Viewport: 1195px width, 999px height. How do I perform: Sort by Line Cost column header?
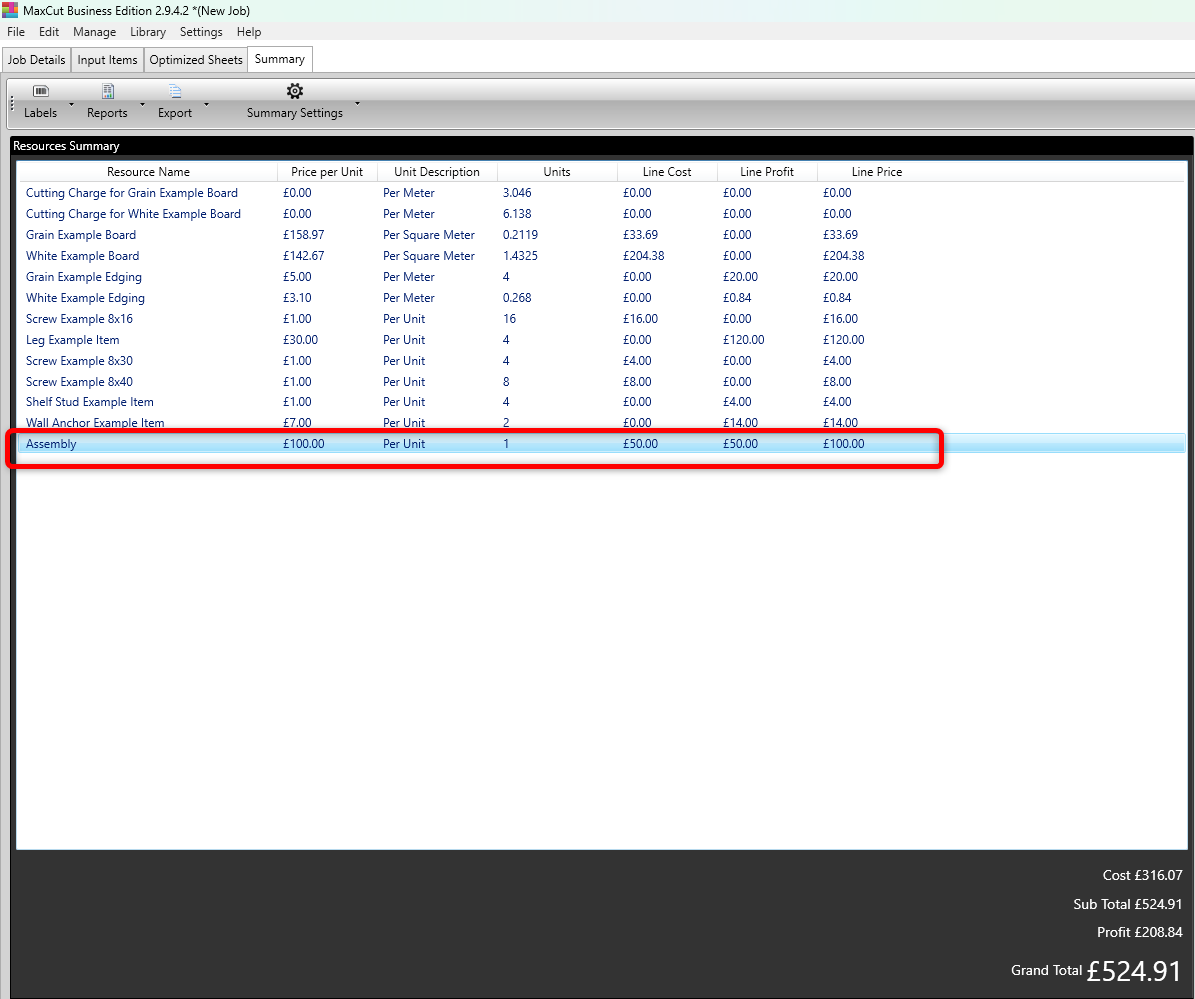click(667, 171)
